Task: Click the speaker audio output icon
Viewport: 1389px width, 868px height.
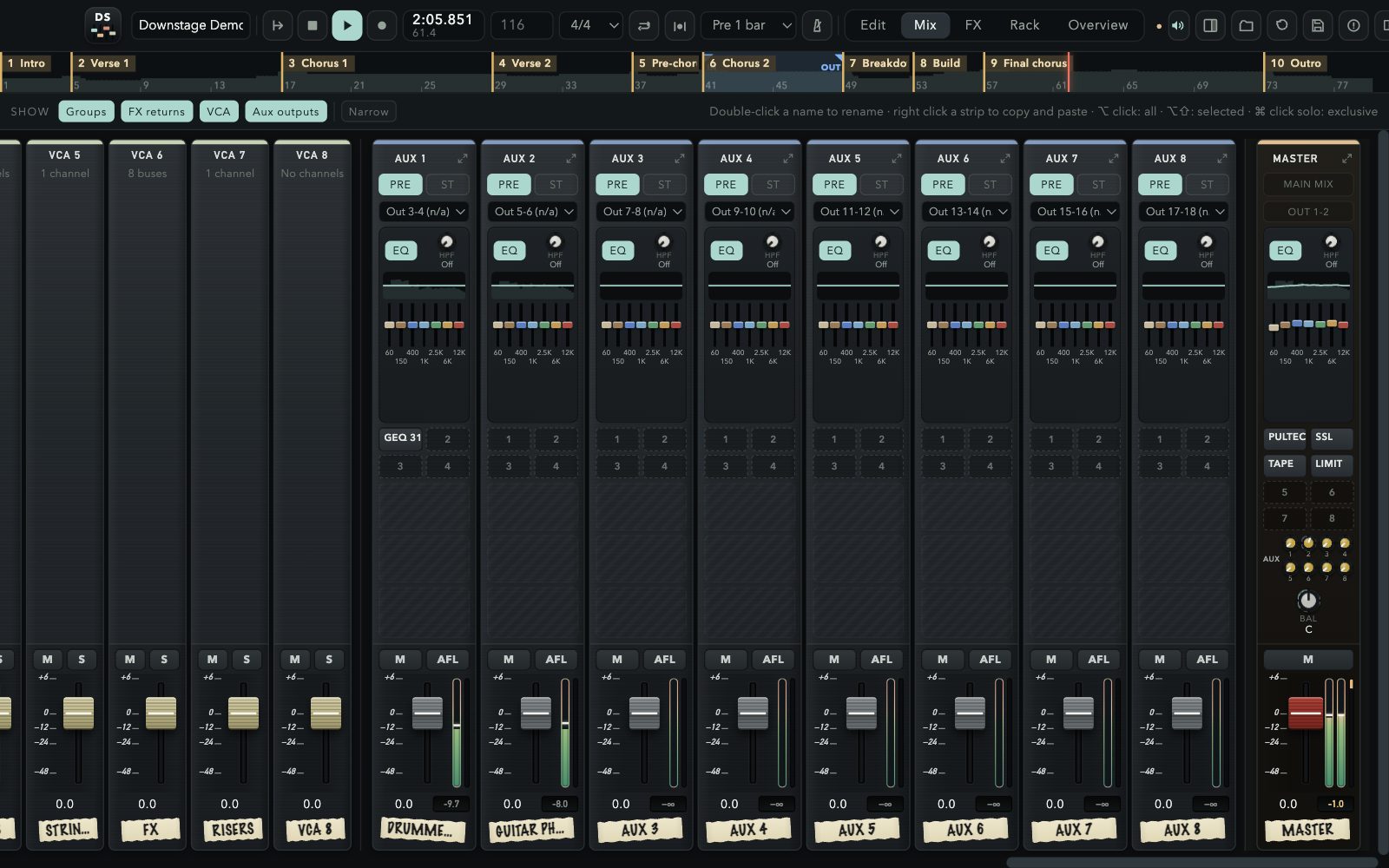Action: coord(1178,25)
